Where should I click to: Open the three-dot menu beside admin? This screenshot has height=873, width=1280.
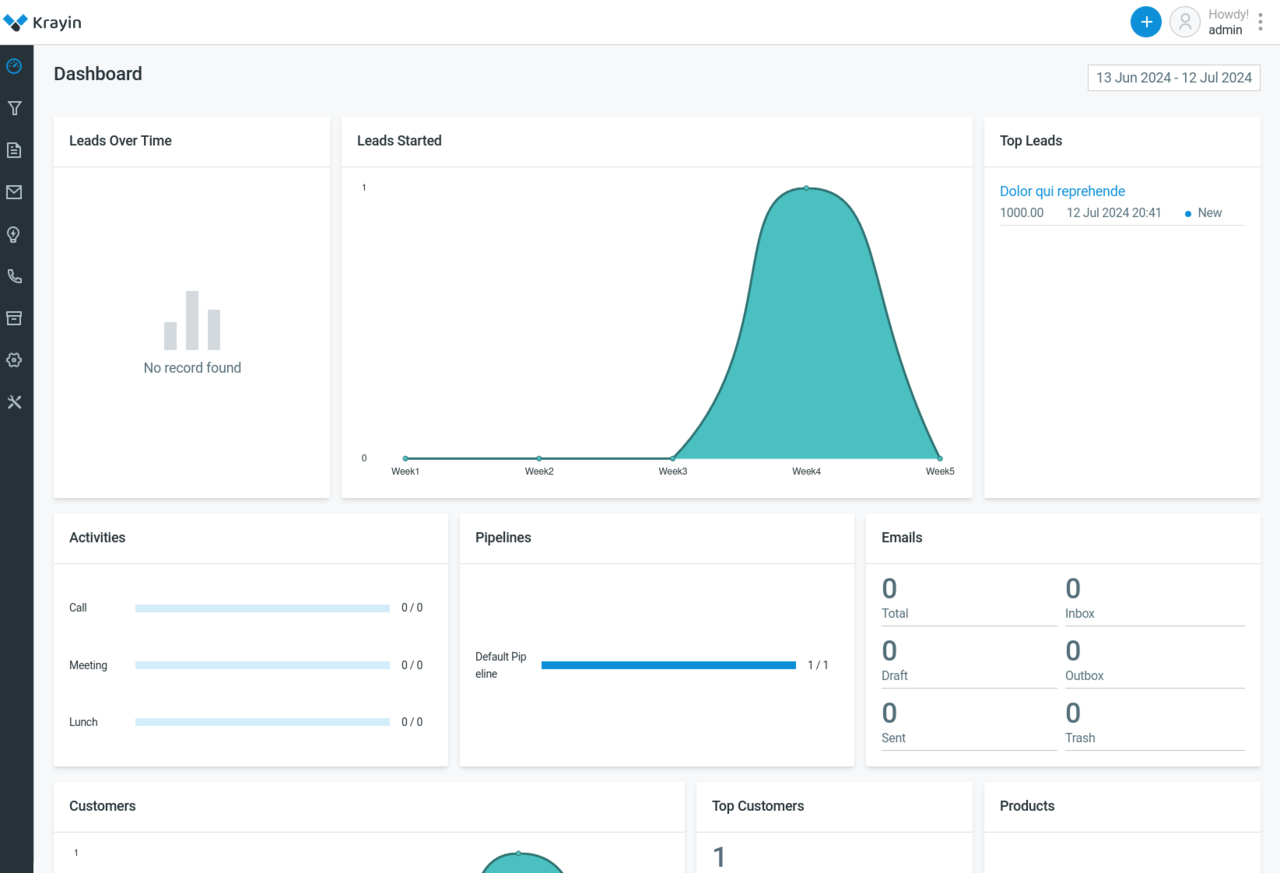(x=1260, y=22)
